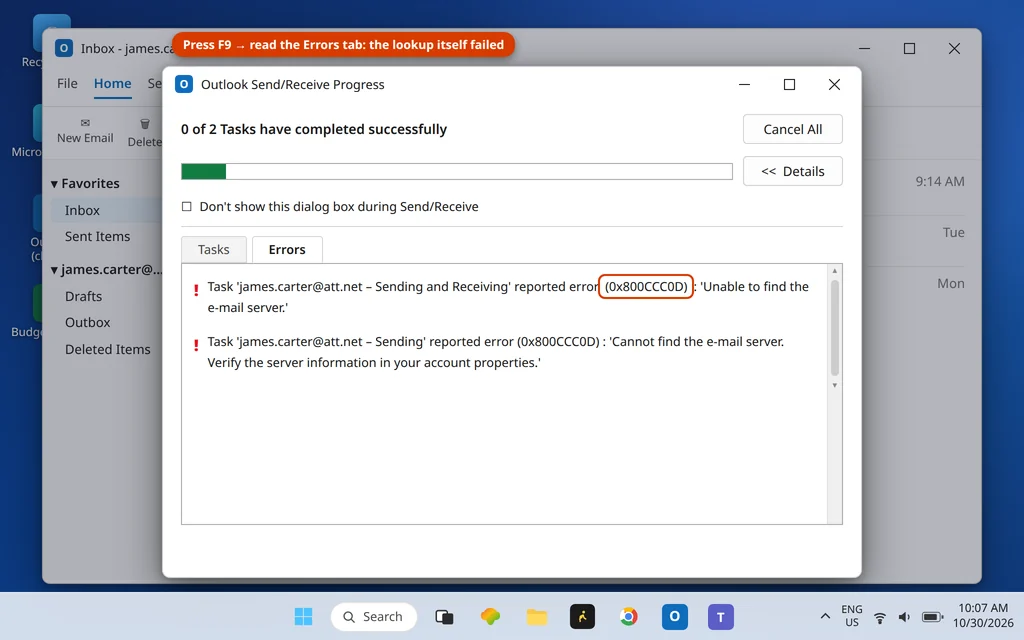
Task: Select Inbox under Favorites
Action: coord(107,210)
